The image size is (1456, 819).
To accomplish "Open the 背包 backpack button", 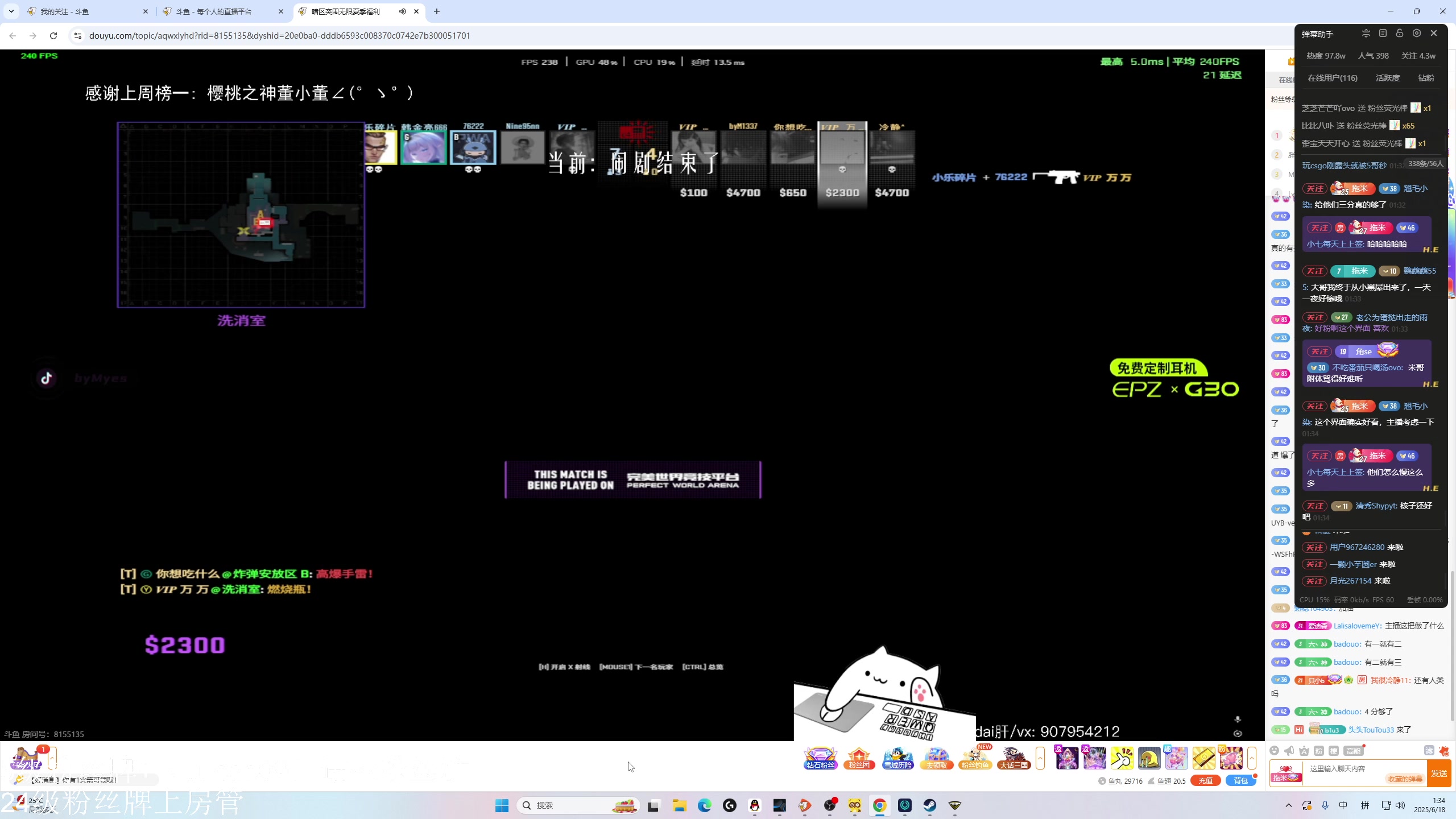I will tap(1240, 781).
